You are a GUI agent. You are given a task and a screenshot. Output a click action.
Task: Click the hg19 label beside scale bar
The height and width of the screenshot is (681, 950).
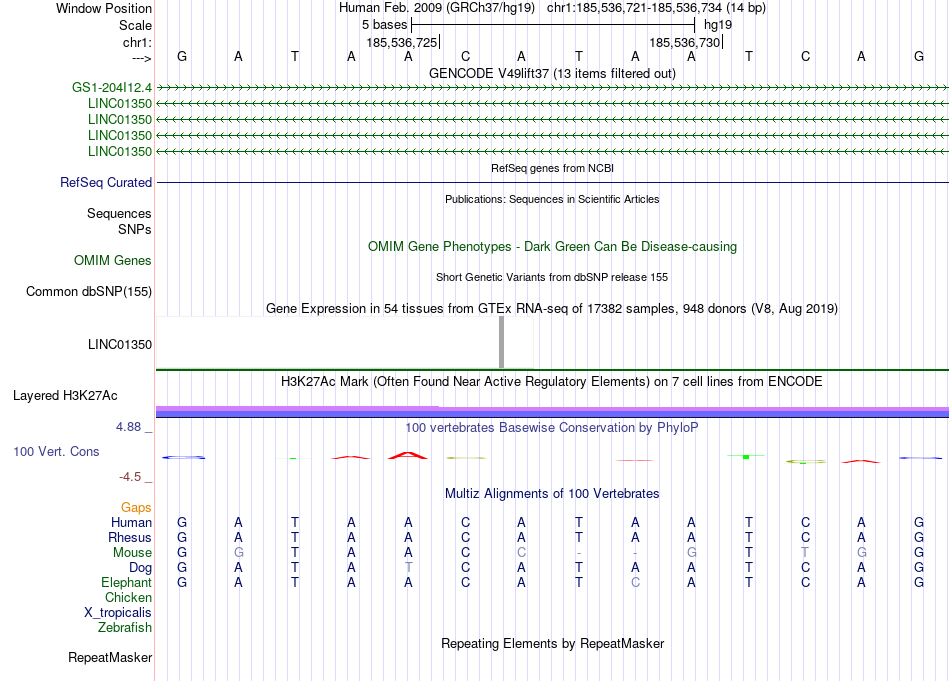click(x=718, y=25)
